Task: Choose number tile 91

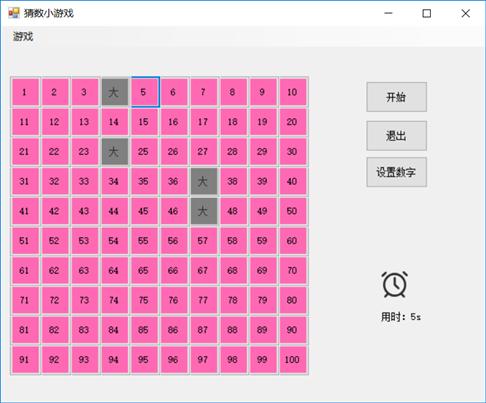Action: (x=25, y=360)
